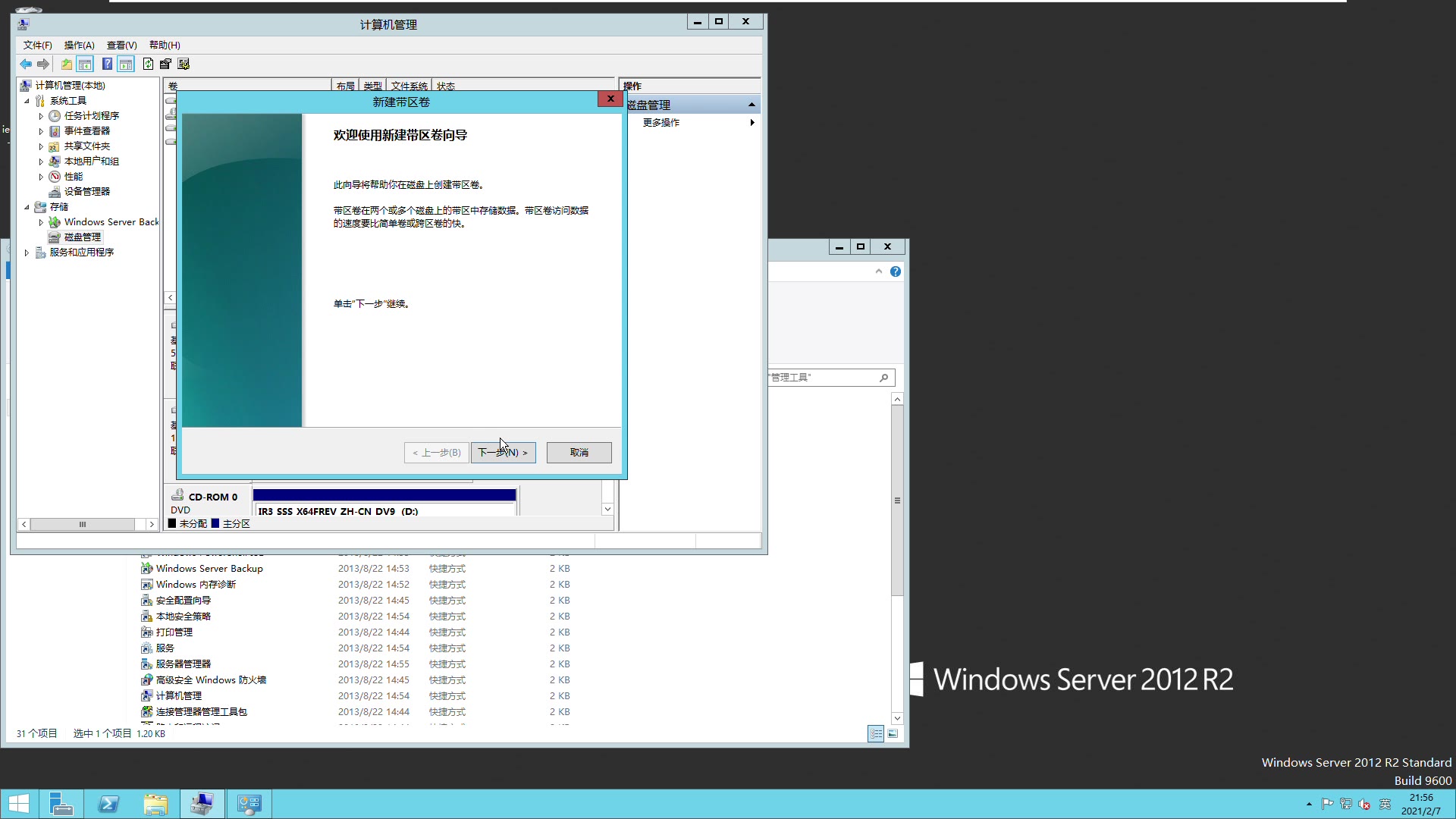Launch PowerShell from the taskbar
This screenshot has width=1456, height=819.
[x=108, y=804]
